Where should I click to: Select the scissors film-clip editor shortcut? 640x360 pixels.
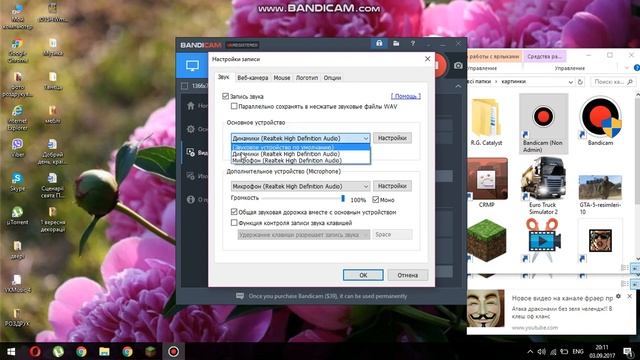[x=542, y=240]
